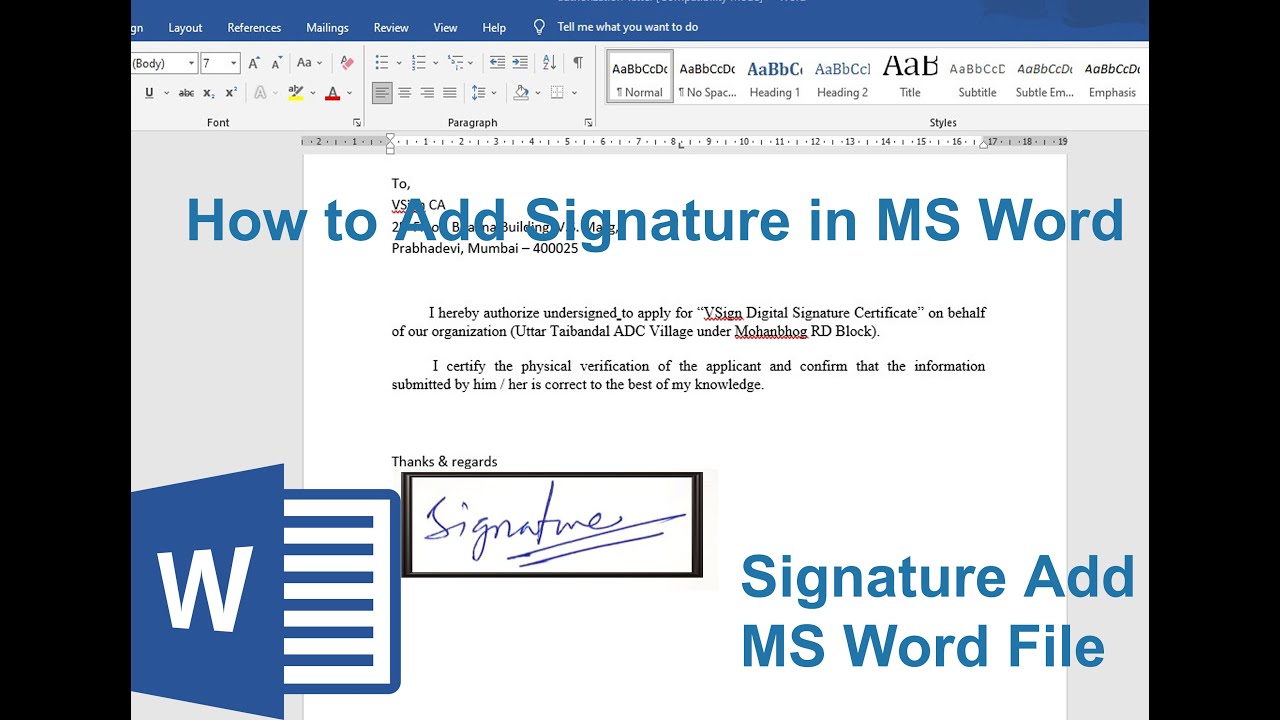Click Tell me what you want to do

628,27
